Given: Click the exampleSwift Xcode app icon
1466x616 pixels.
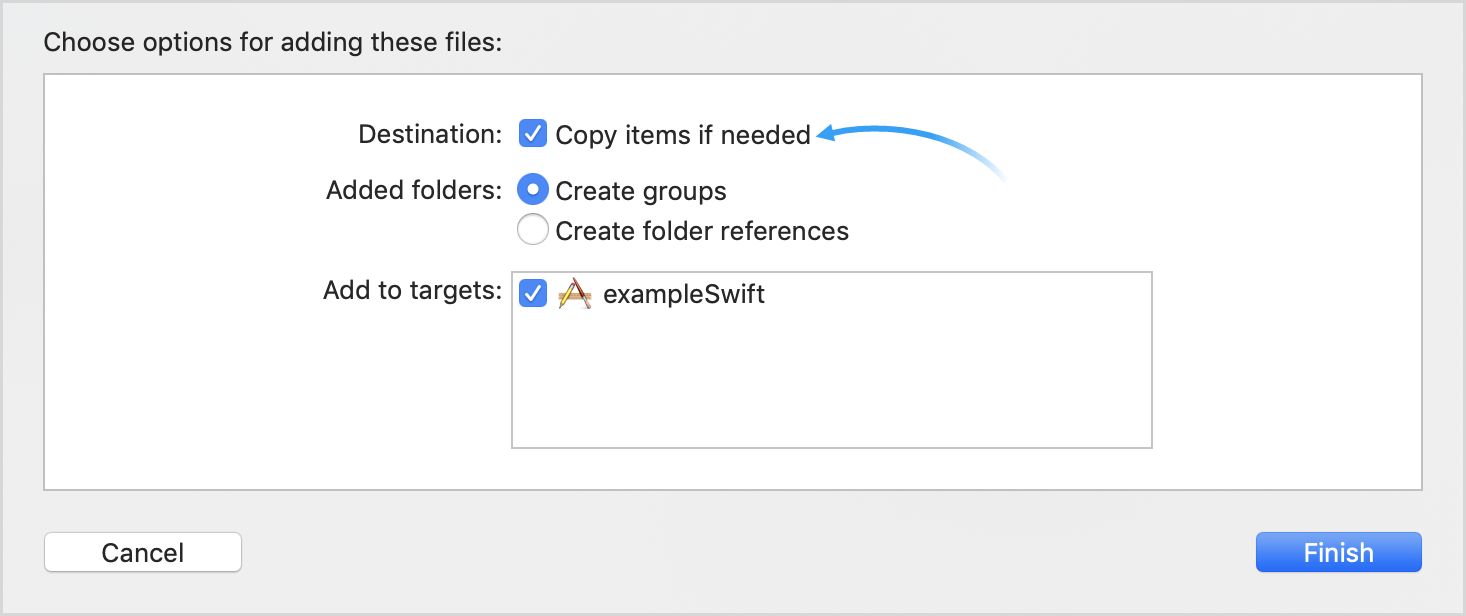Looking at the screenshot, I should (x=575, y=294).
